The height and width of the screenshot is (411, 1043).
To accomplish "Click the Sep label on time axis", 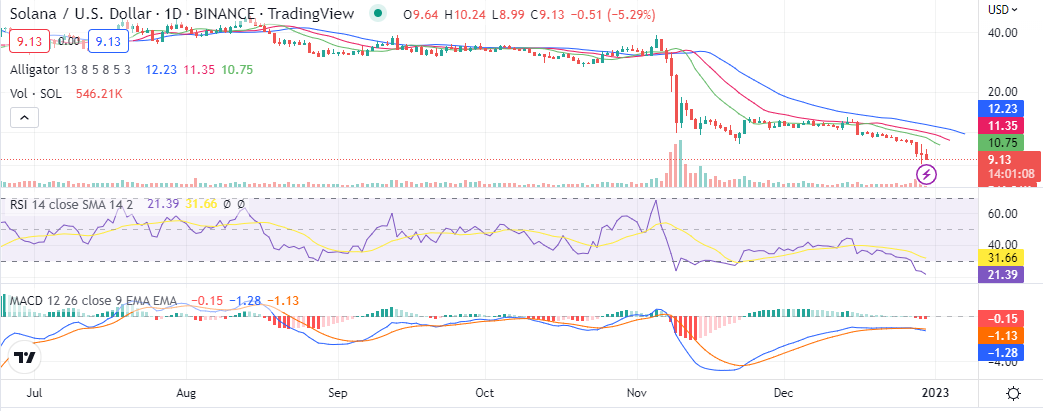I will pos(338,392).
